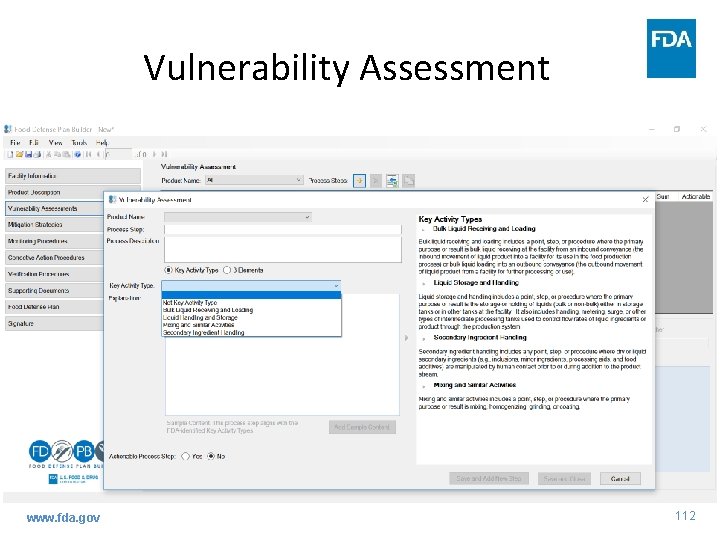The image size is (720, 540).
Task: Click the Process Description text area
Action: 283,249
